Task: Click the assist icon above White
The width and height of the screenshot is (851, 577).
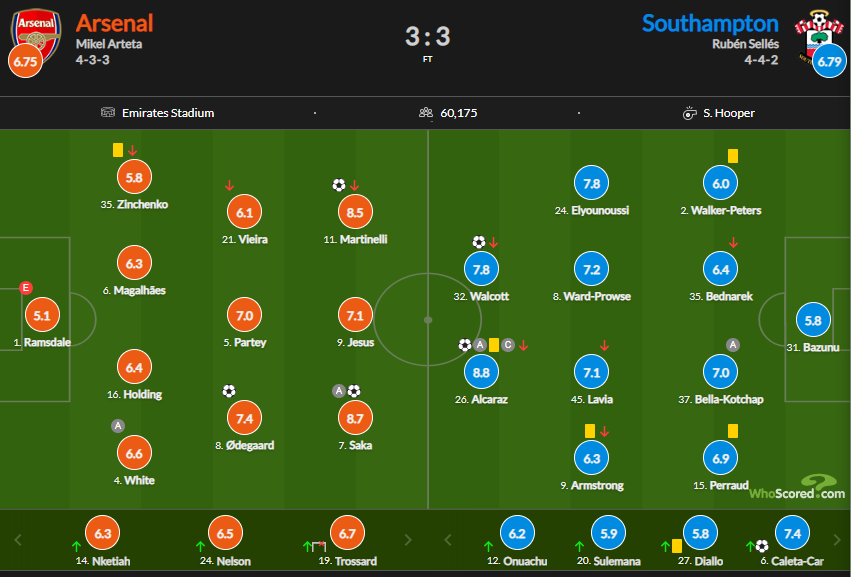Action: point(118,426)
